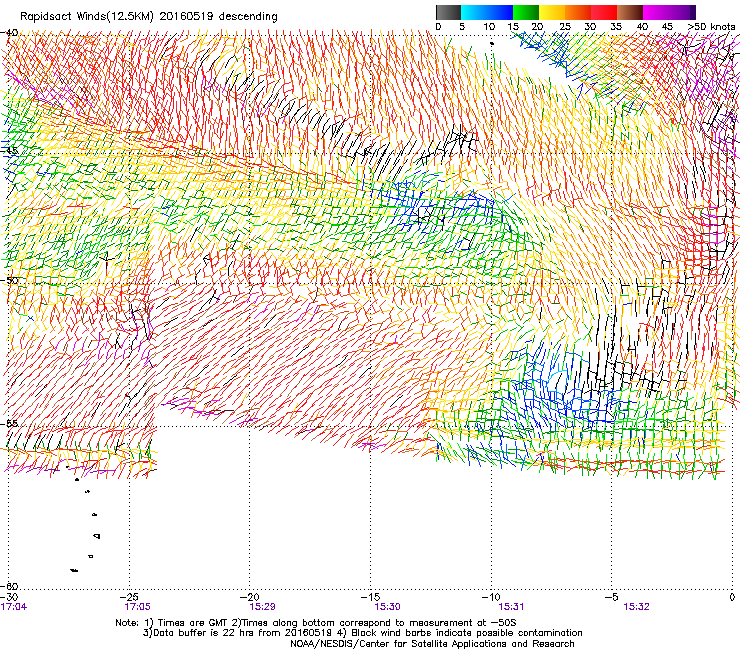Click the longitude label '-10'
The width and height of the screenshot is (740, 650).
point(491,597)
